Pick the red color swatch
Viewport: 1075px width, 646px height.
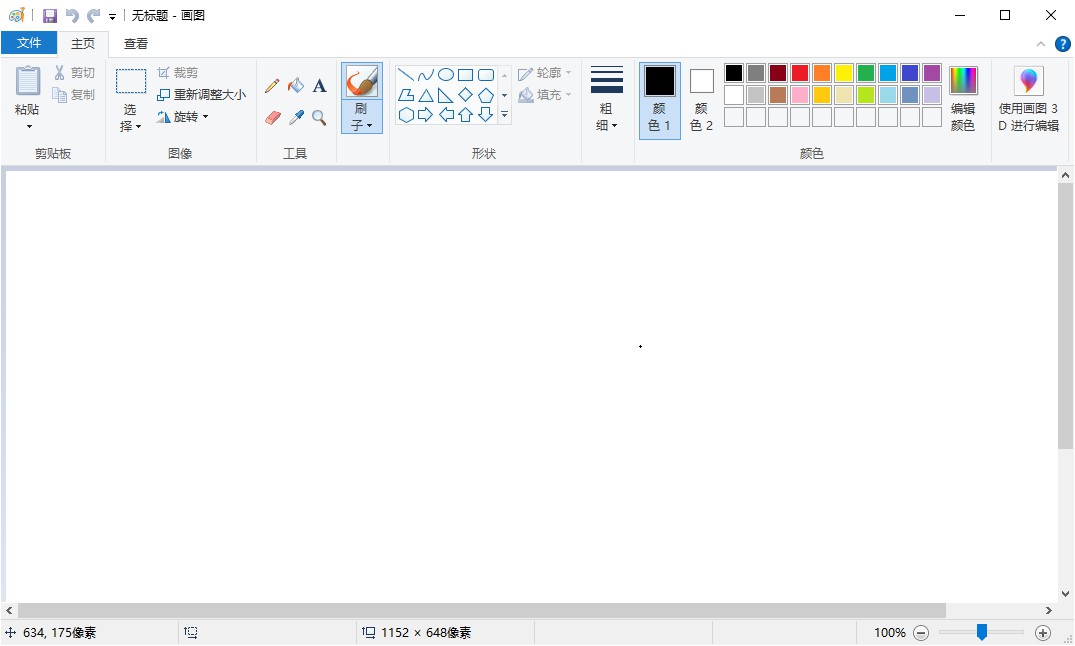[800, 73]
